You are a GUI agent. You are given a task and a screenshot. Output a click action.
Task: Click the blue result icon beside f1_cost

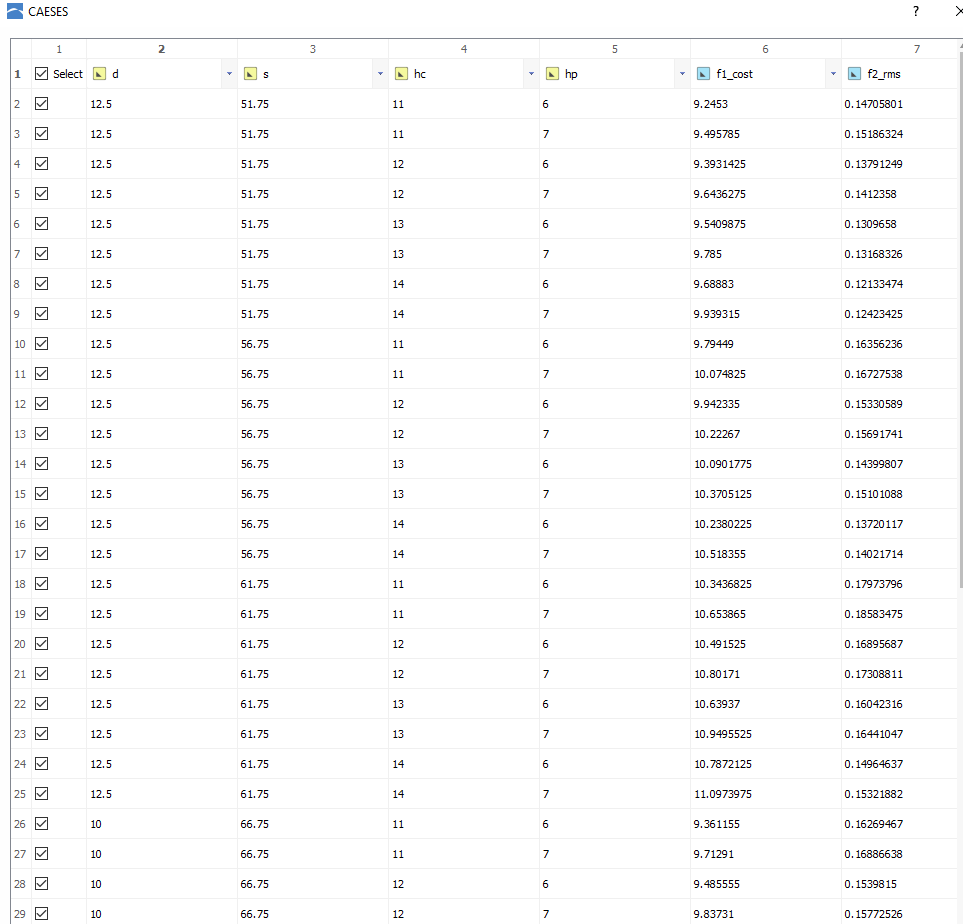[703, 74]
